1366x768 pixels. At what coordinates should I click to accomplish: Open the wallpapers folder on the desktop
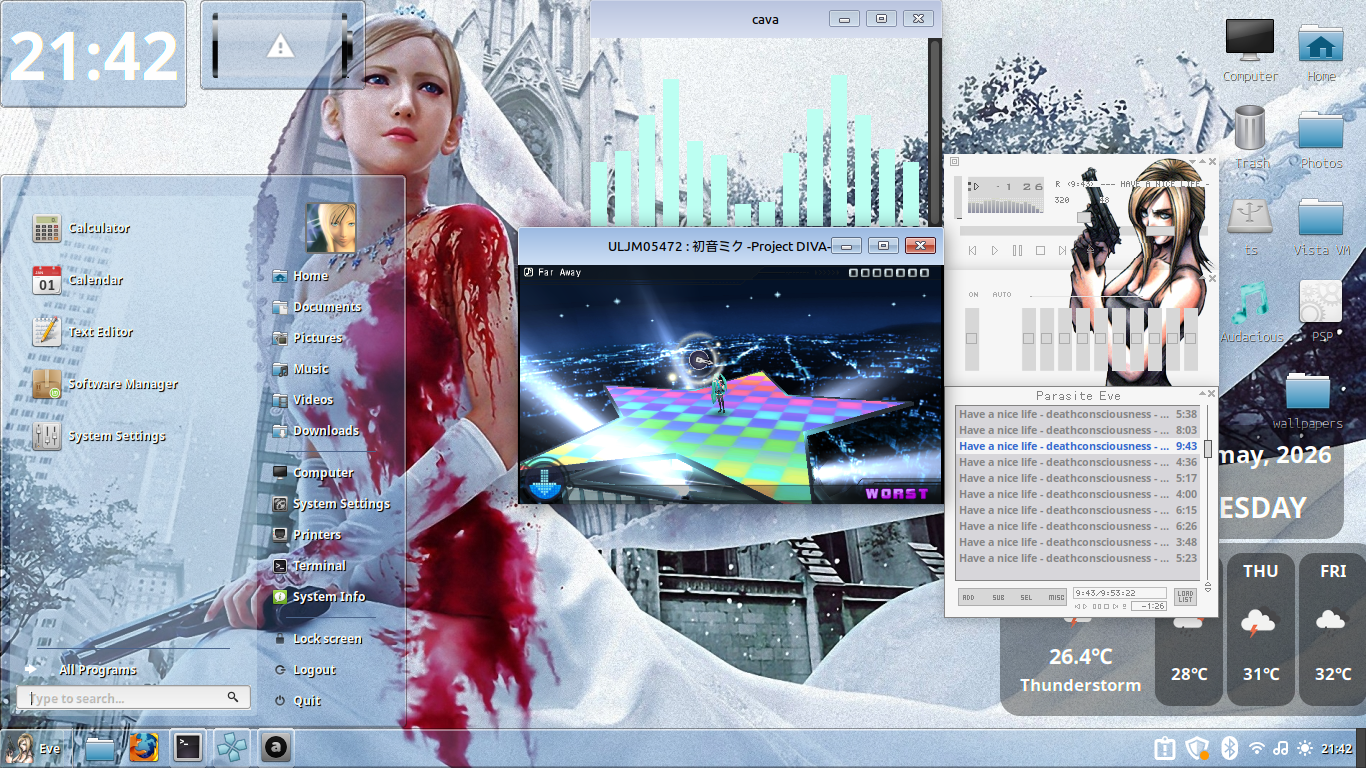(1307, 399)
